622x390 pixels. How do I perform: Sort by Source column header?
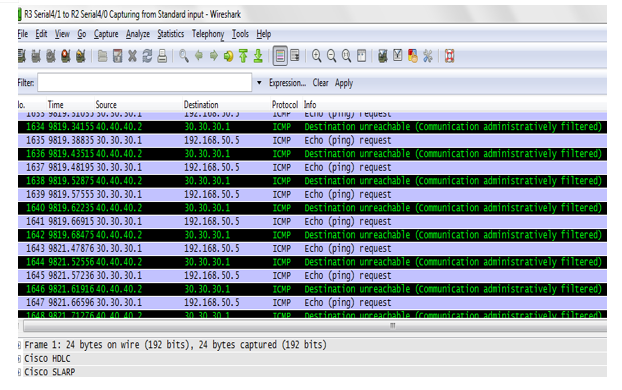[138, 105]
